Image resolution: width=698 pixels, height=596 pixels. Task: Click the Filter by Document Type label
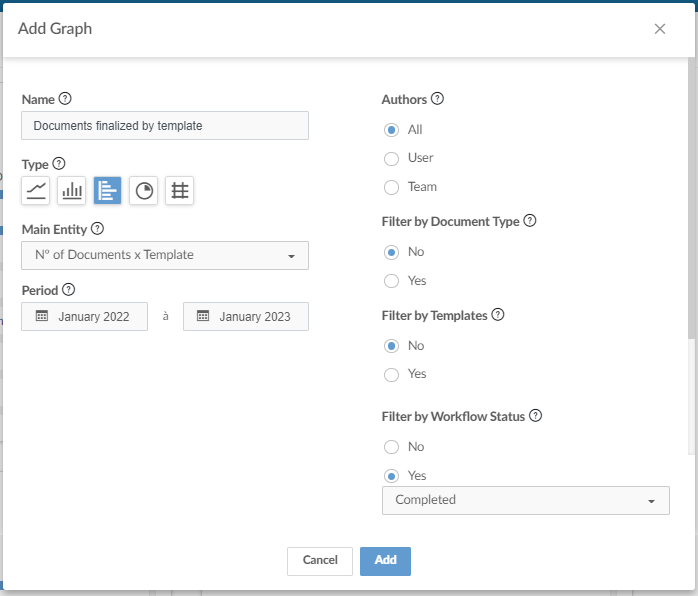tap(450, 221)
